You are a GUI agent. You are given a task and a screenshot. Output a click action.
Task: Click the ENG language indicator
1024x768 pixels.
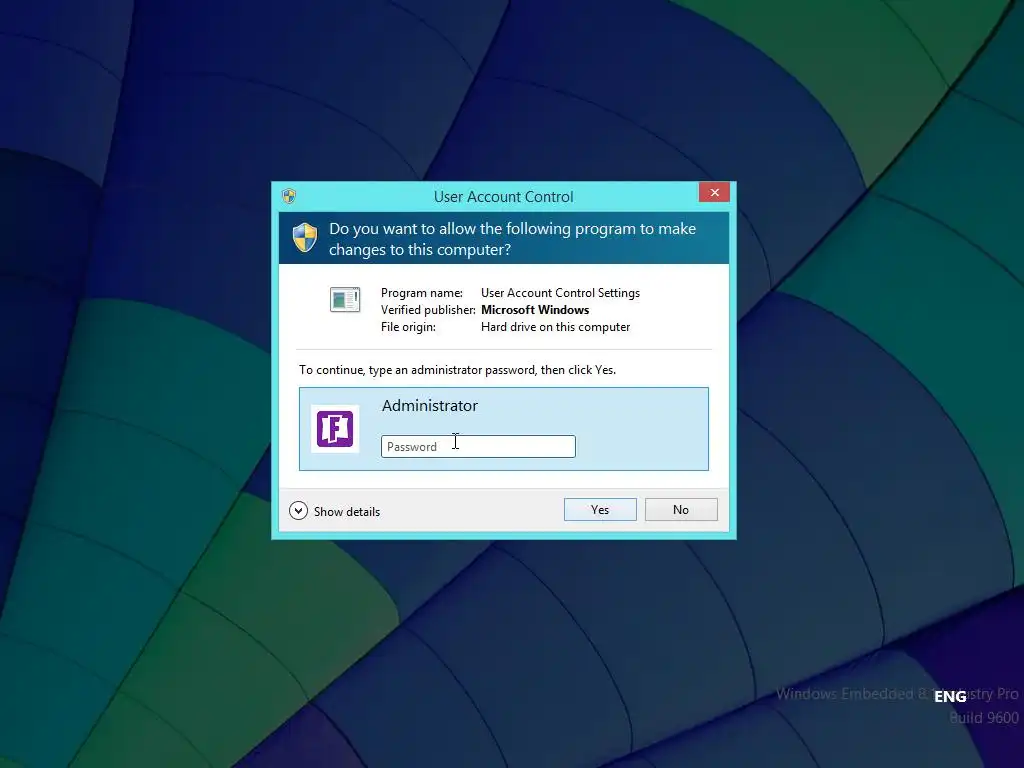pos(950,697)
